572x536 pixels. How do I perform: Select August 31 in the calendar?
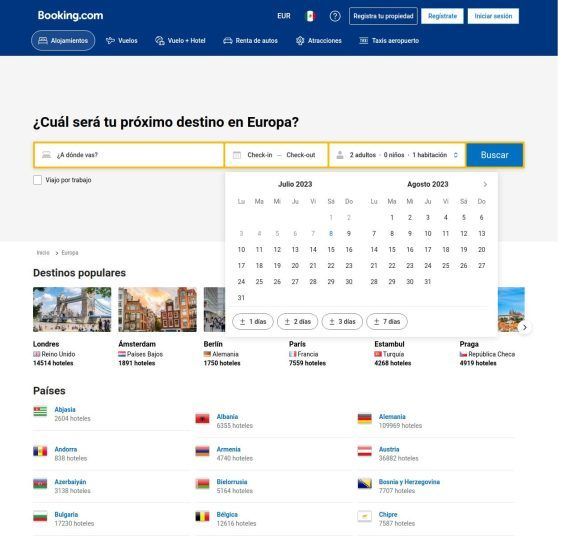click(x=428, y=282)
